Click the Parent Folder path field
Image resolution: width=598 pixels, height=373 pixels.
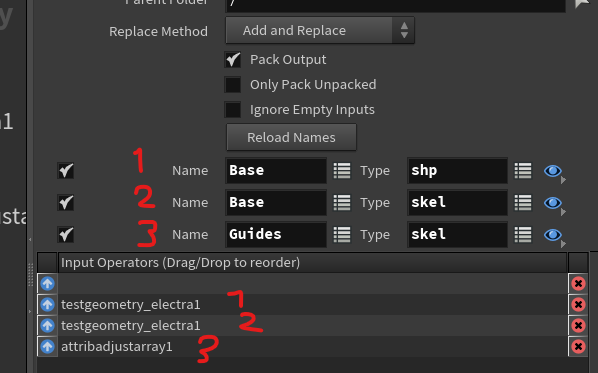(395, 5)
